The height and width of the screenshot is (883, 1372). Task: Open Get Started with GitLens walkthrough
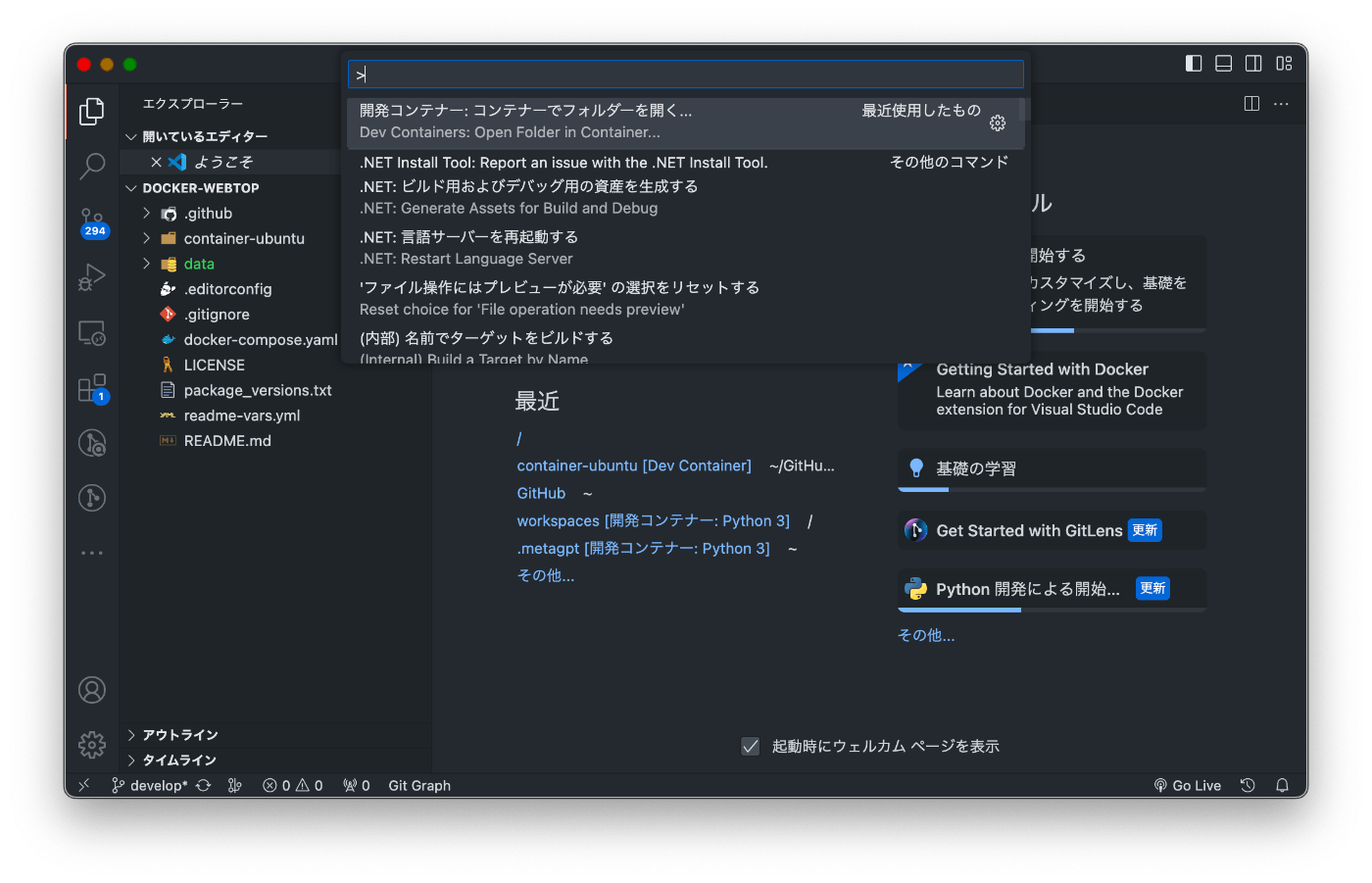[x=1052, y=530]
